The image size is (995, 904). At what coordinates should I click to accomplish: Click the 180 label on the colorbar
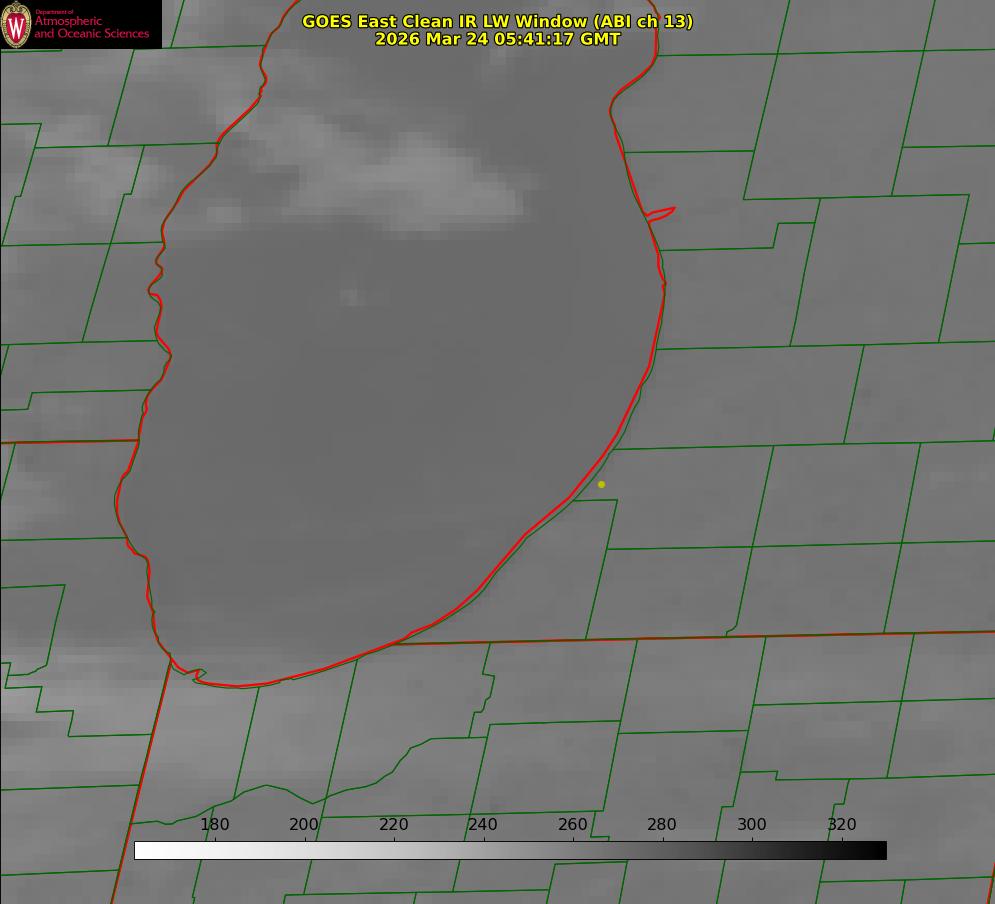pos(215,824)
